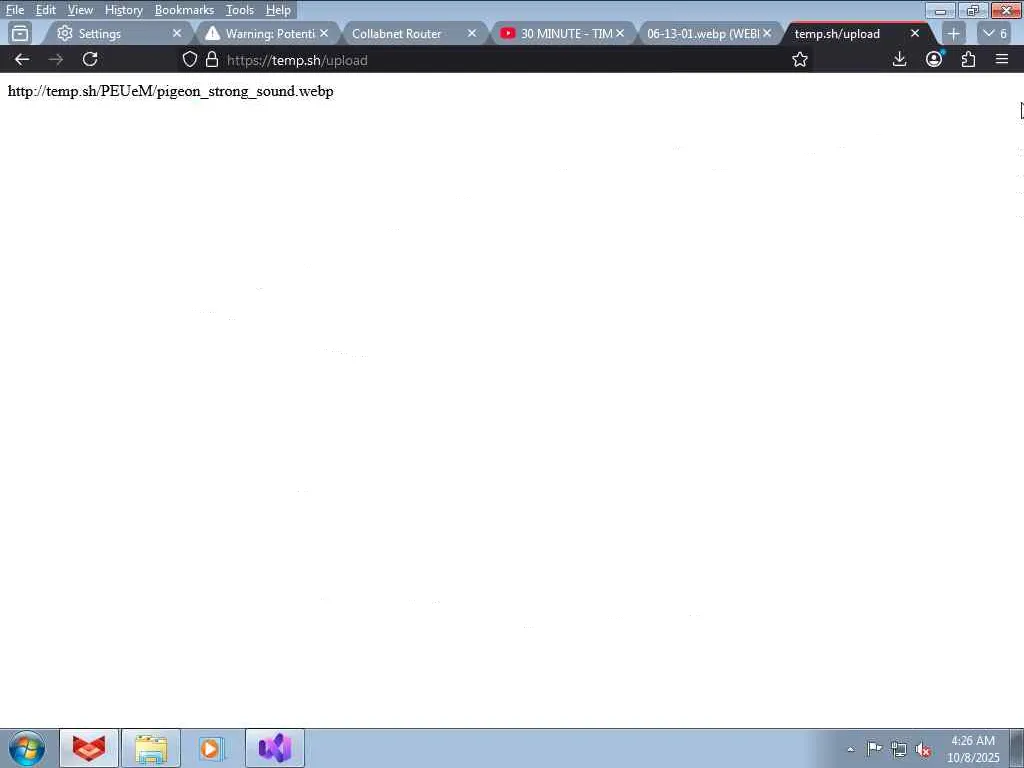Open the Firefox account menu
This screenshot has width=1024, height=768.
point(934,59)
